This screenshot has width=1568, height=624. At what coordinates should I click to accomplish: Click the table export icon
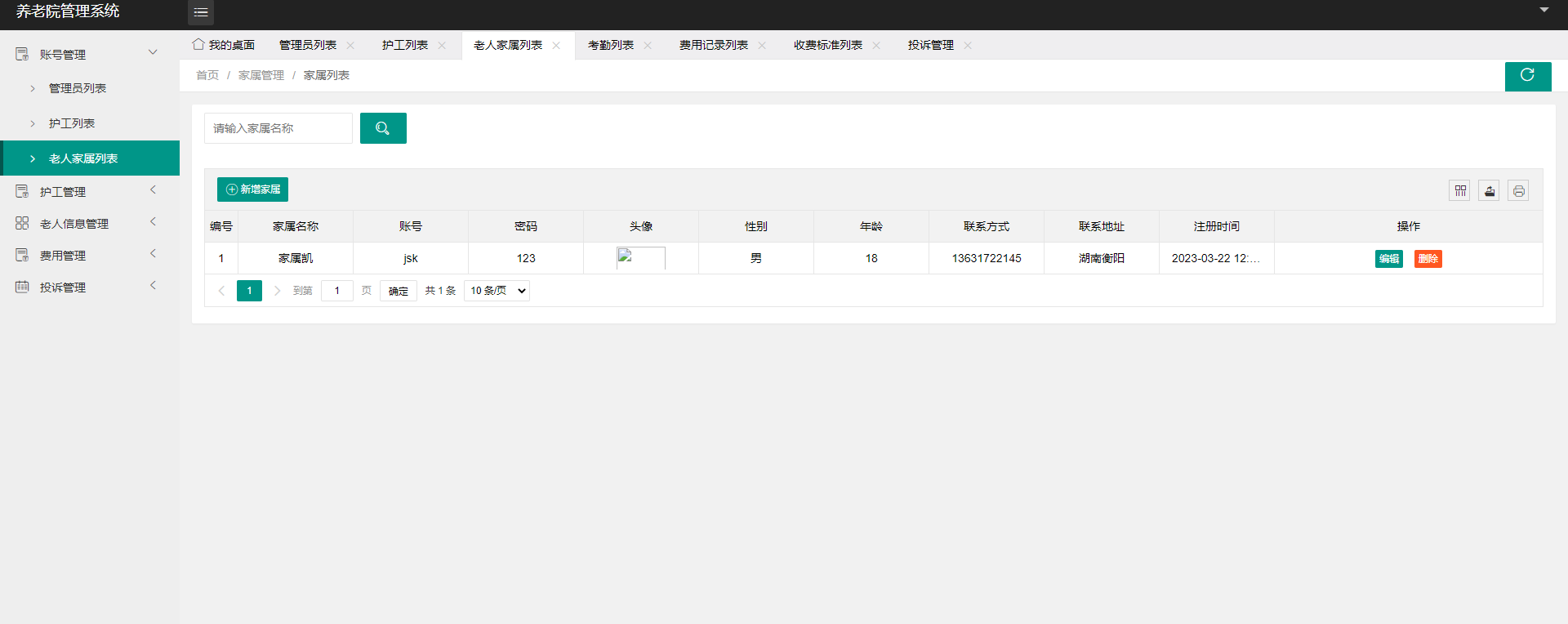(x=1490, y=190)
